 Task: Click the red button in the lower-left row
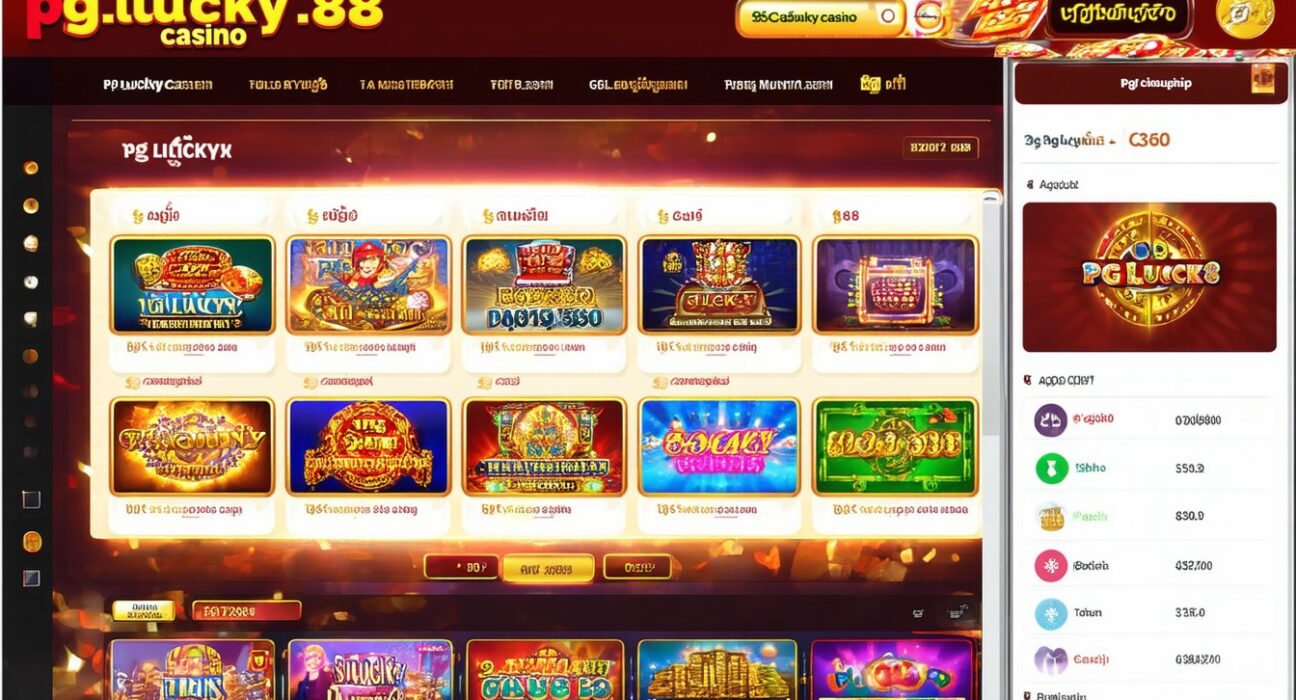point(246,610)
